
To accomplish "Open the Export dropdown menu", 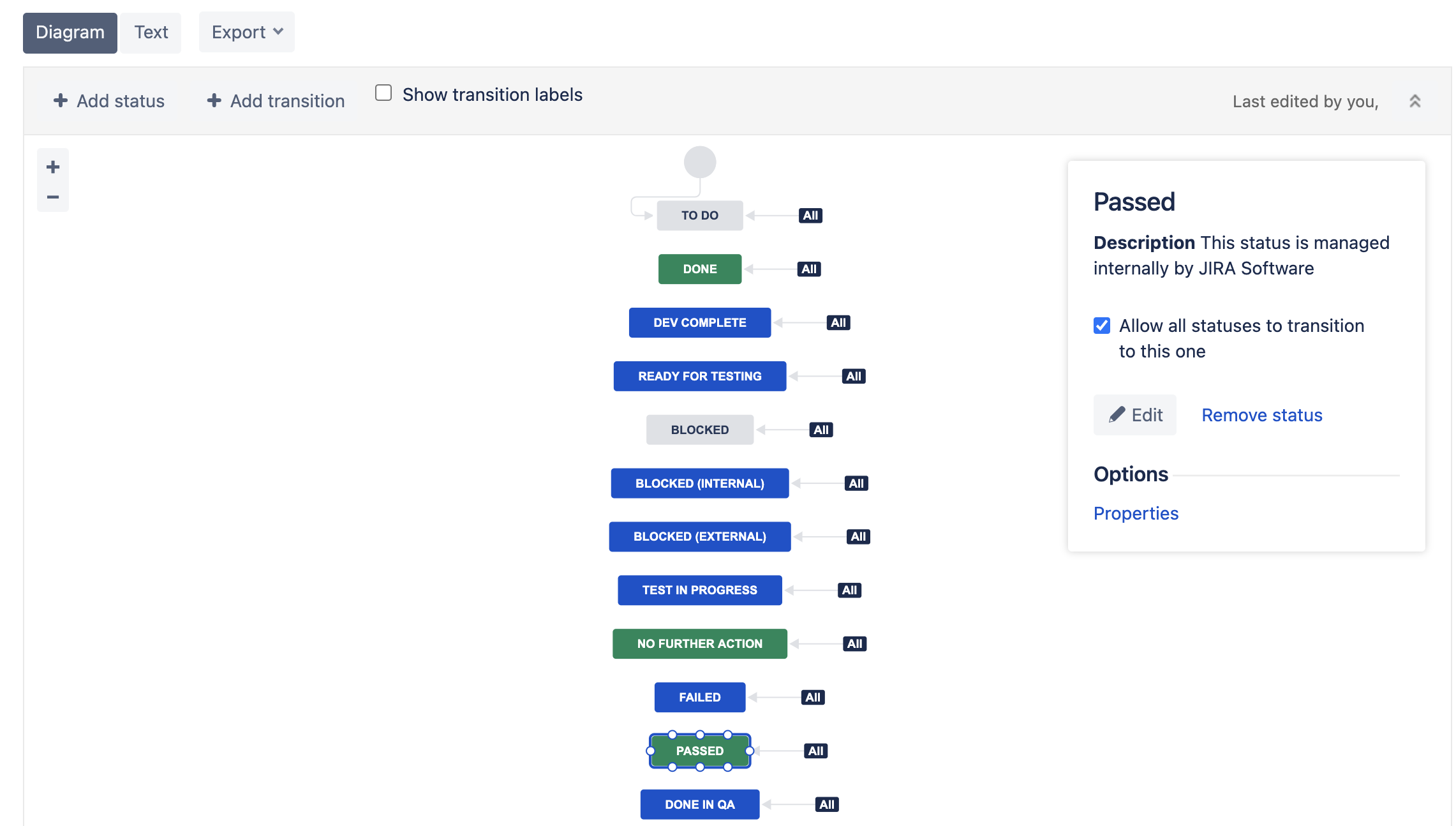I will click(x=245, y=31).
